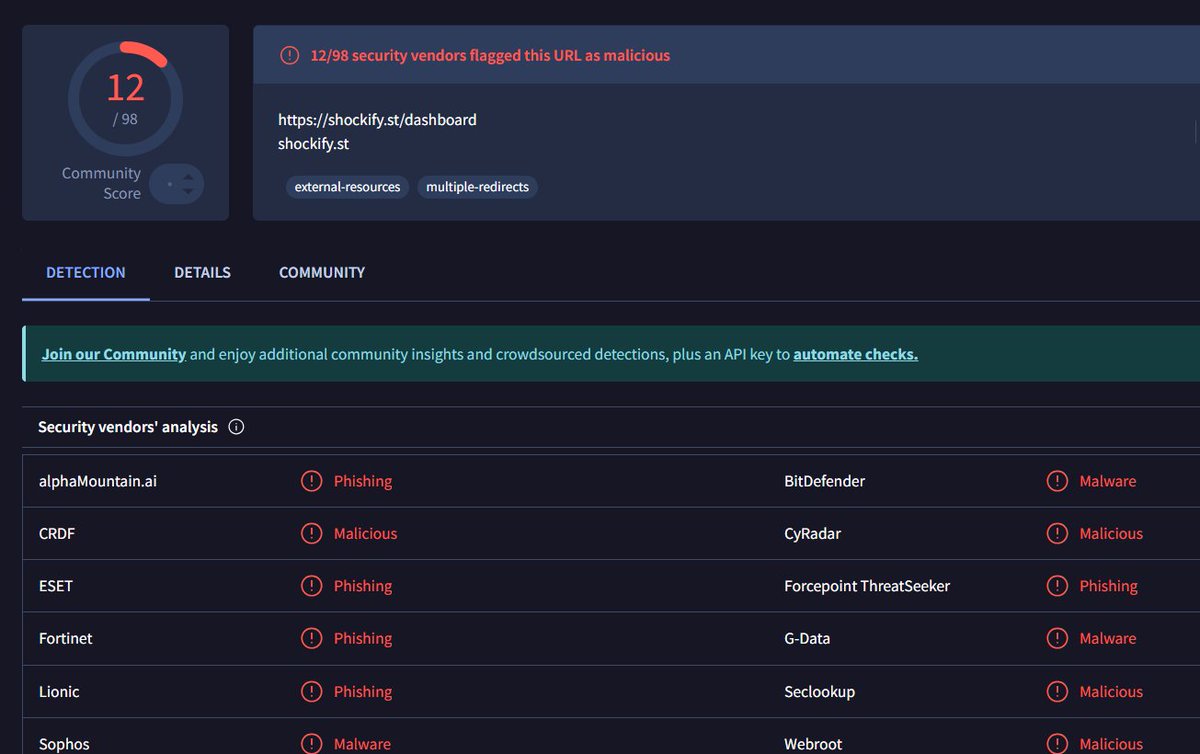Open the automate checks link

pos(855,354)
